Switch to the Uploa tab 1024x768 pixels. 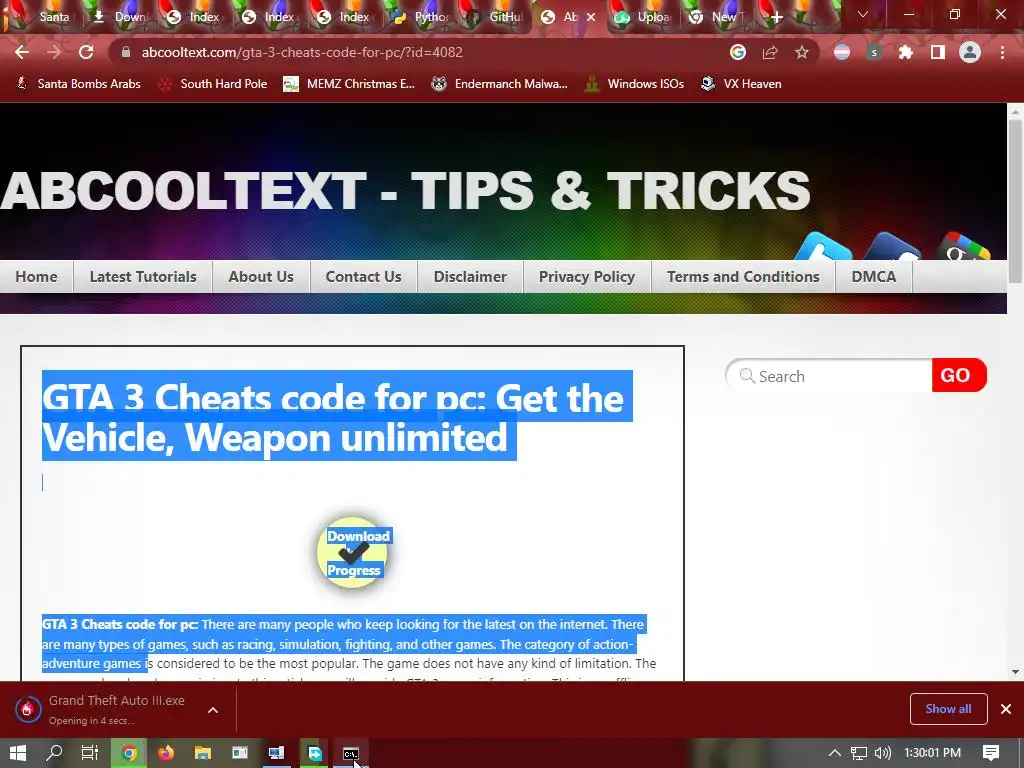(x=645, y=17)
